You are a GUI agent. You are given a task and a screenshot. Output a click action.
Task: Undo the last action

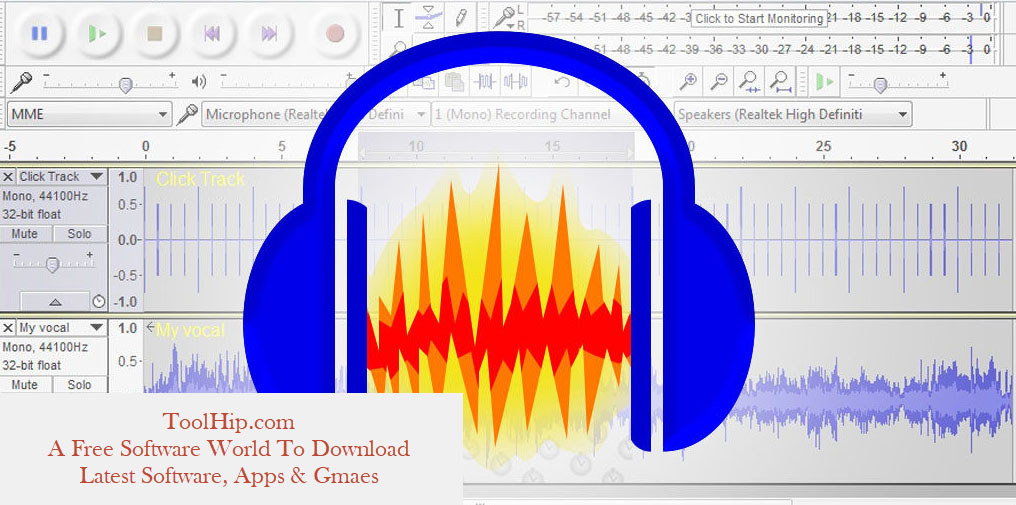tap(562, 82)
